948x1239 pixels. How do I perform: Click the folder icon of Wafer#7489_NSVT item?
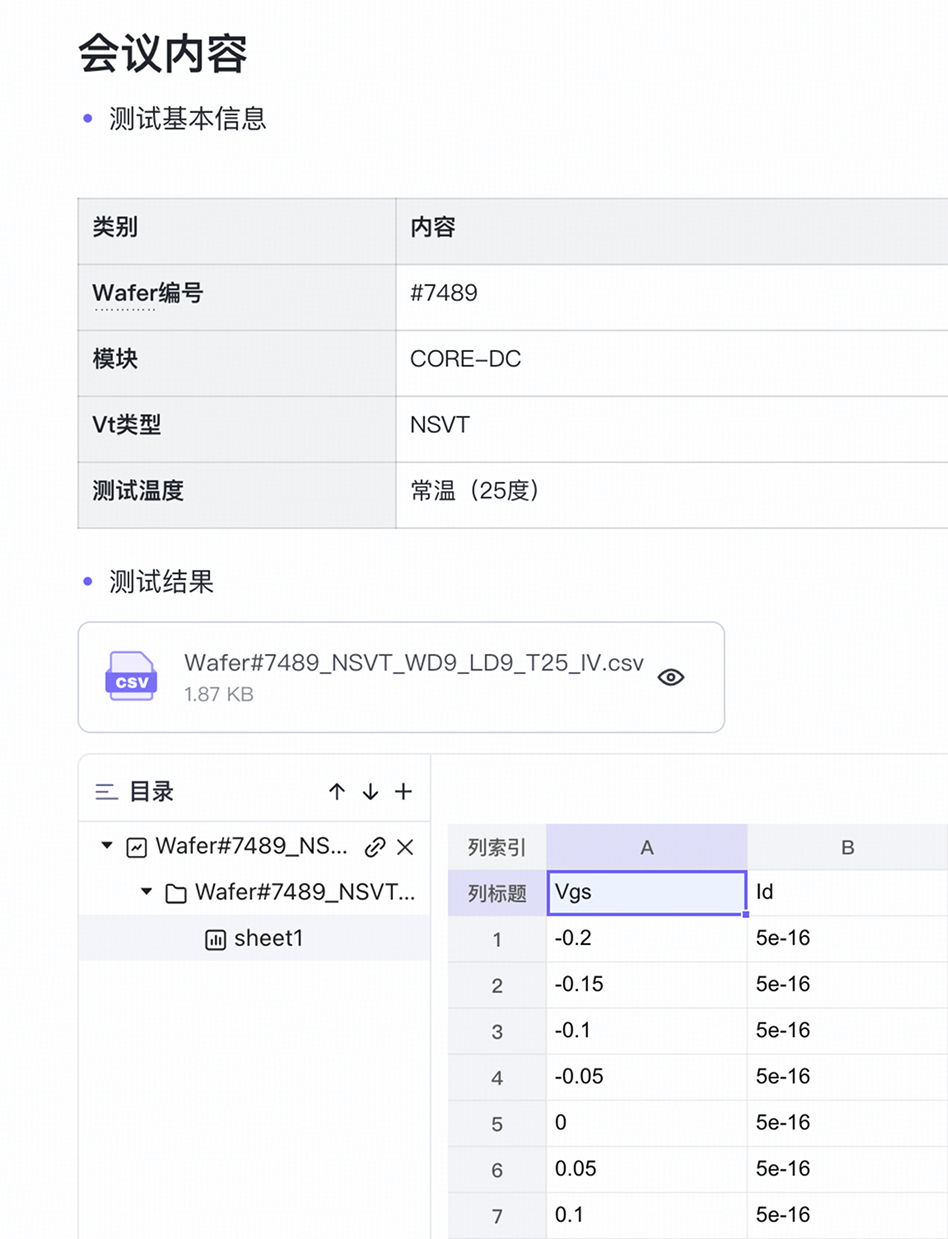point(176,893)
